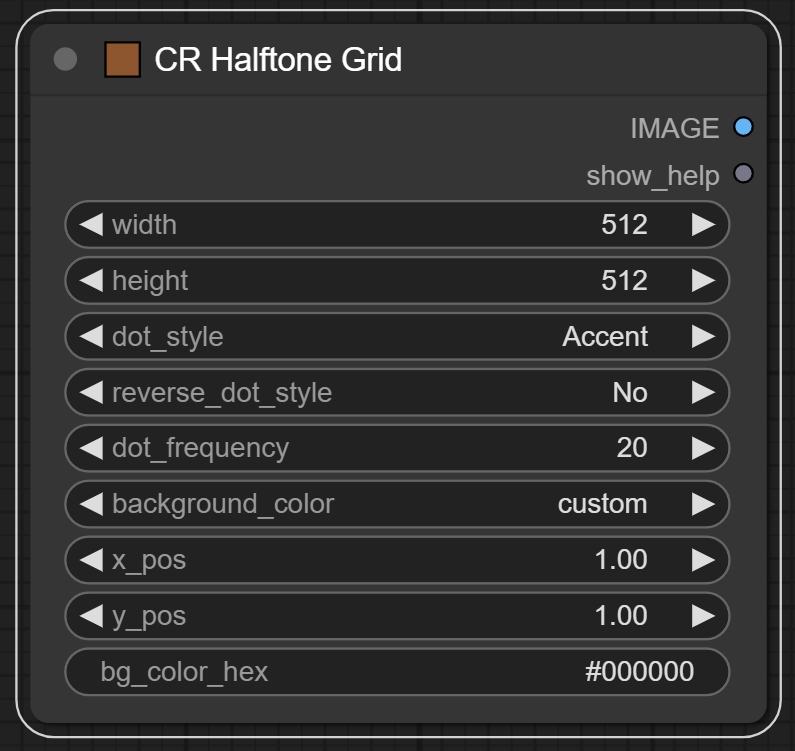Click the brown node color swatch
The image size is (795, 751).
pyautogui.click(x=122, y=60)
